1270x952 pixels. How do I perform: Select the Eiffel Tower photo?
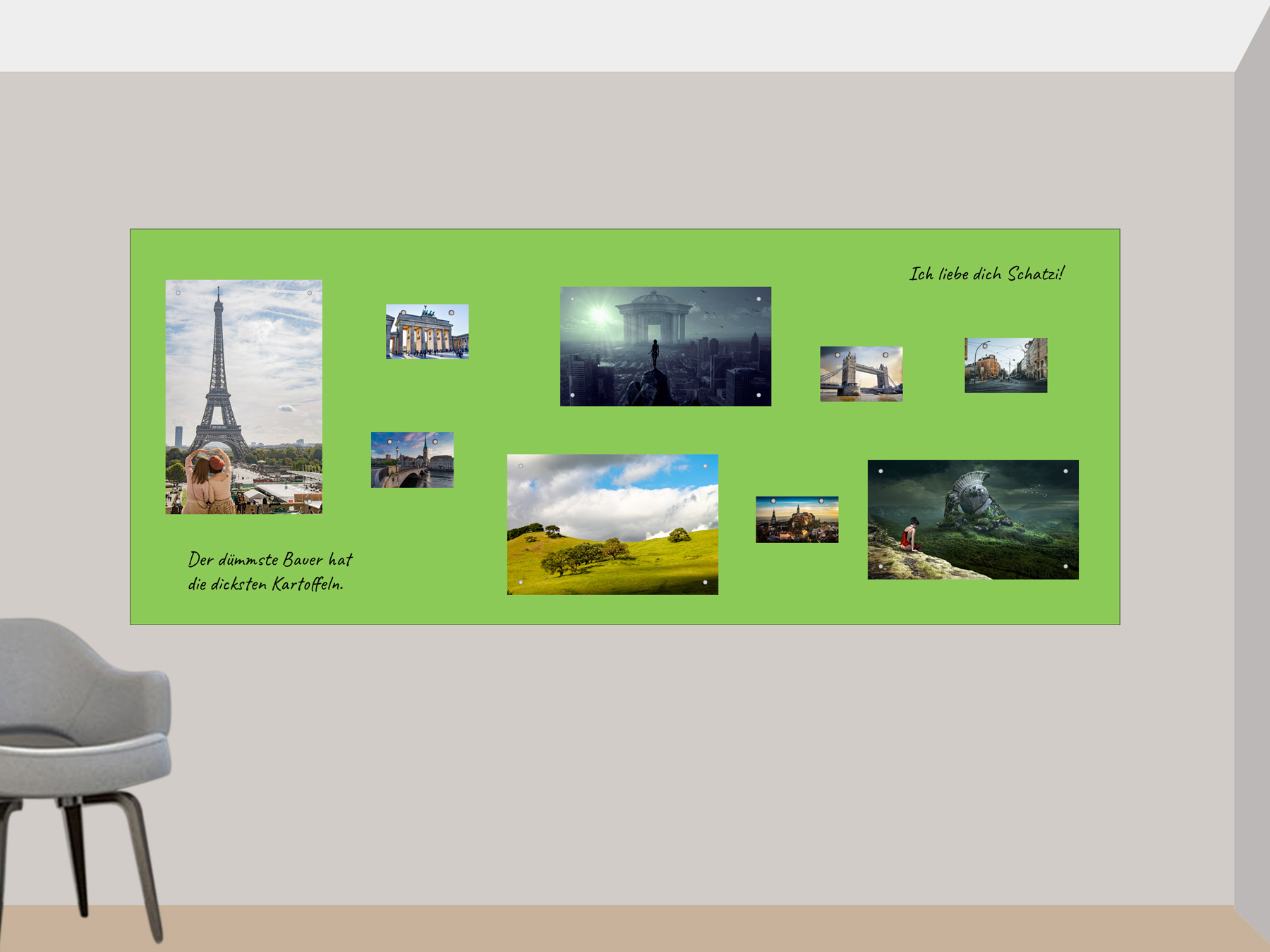[x=243, y=396]
